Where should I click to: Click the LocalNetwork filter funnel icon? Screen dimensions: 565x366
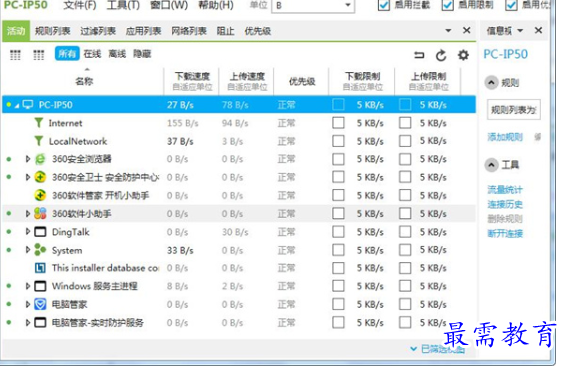coord(39,141)
